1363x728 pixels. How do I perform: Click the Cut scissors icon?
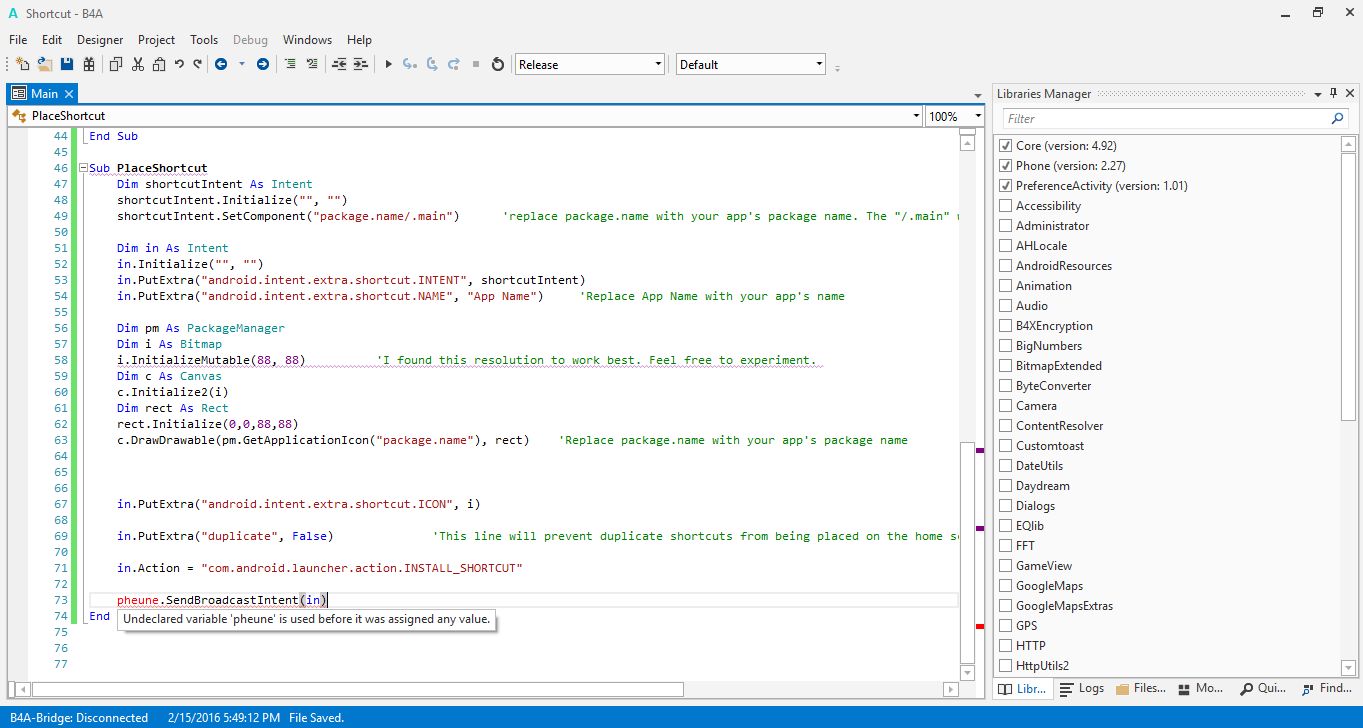click(x=137, y=64)
